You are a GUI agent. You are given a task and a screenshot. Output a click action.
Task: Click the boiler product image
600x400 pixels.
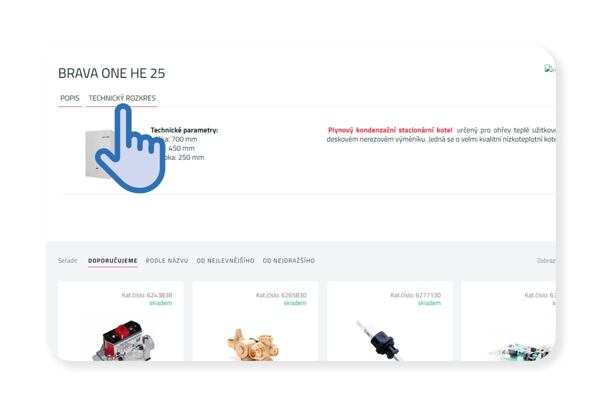tap(98, 154)
